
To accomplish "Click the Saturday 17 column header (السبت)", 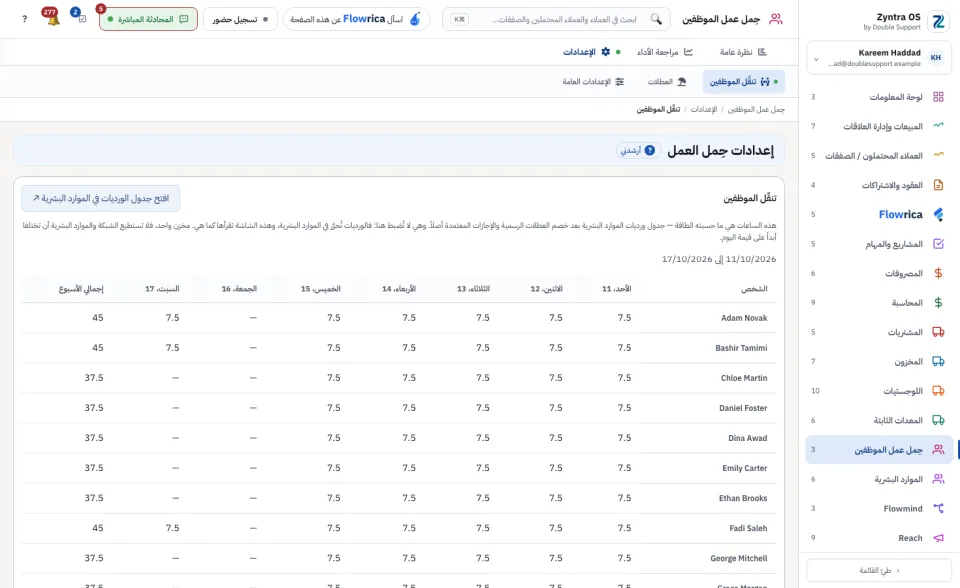I will click(x=162, y=288).
